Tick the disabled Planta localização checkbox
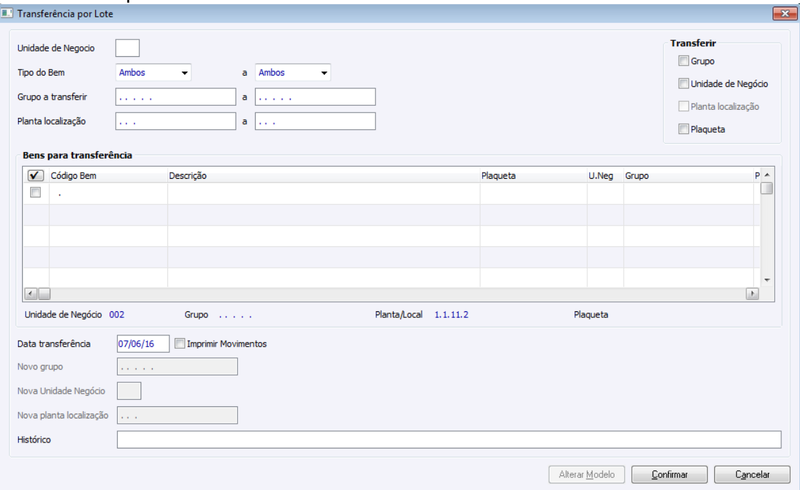800x490 pixels. click(x=684, y=106)
